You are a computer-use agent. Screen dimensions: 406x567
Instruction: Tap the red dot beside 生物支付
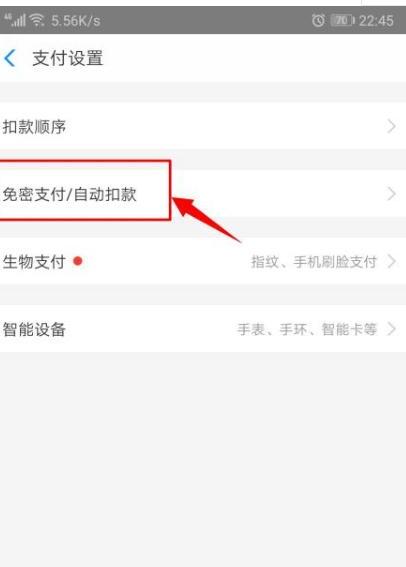pos(78,261)
